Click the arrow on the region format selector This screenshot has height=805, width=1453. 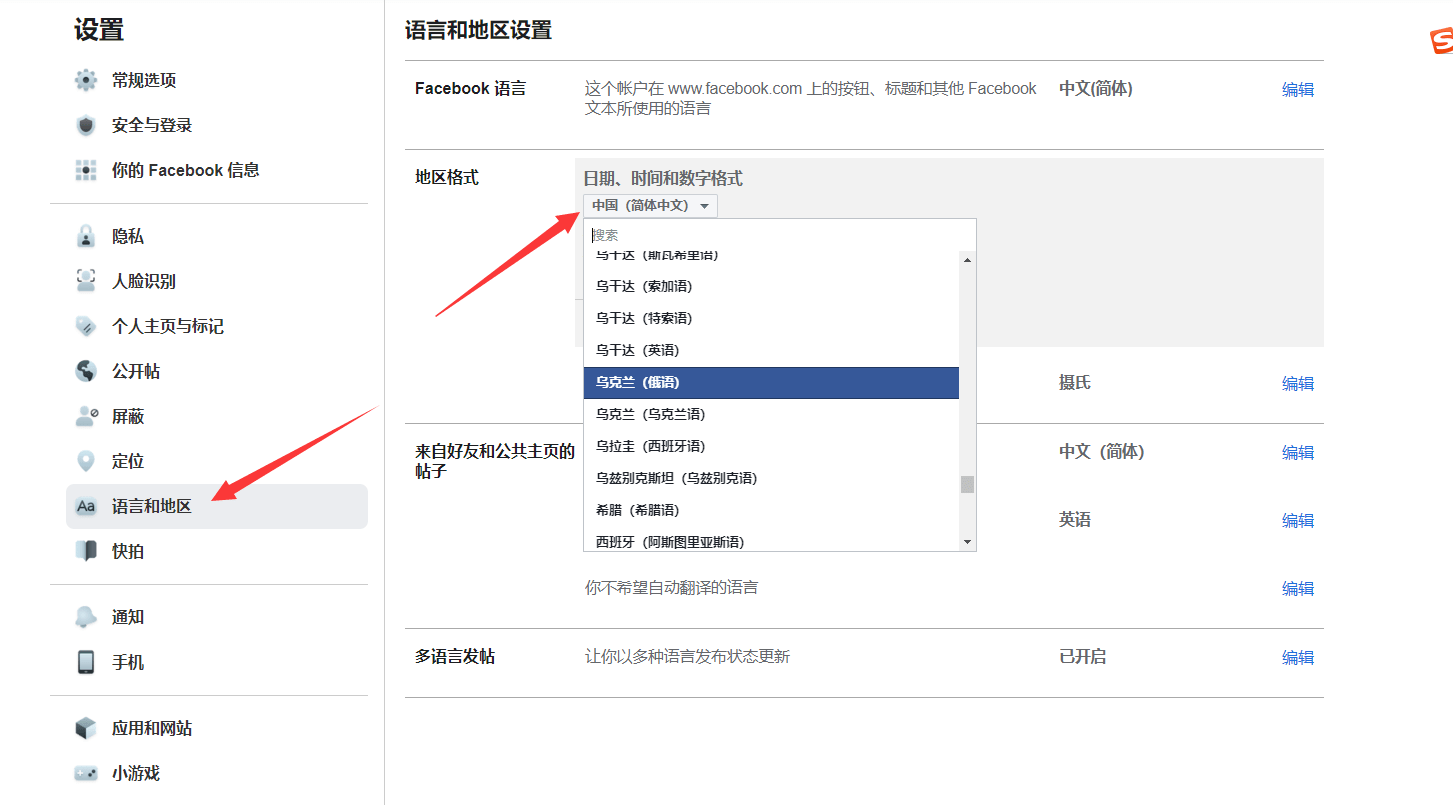pos(704,206)
